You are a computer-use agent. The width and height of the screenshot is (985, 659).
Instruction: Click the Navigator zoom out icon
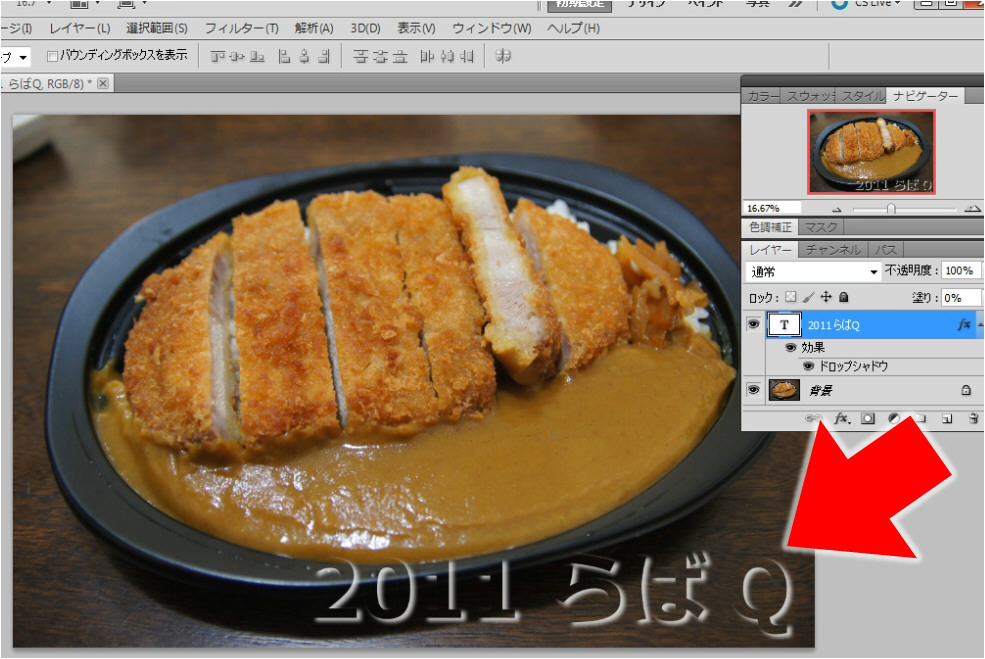tap(837, 209)
